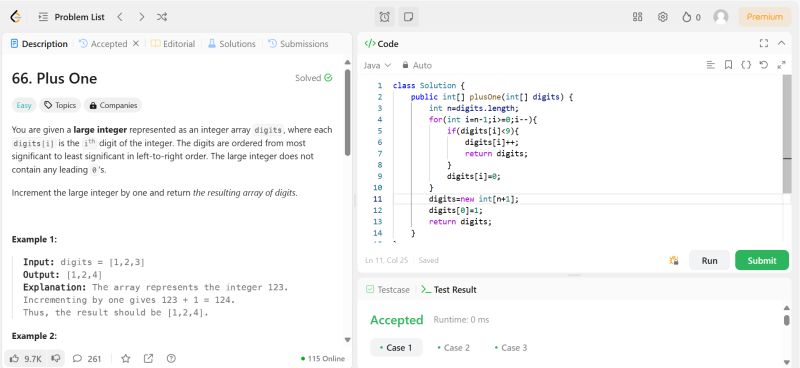Screen dimensions: 800x368
Task: Open the Editorial tab
Action: pos(173,44)
